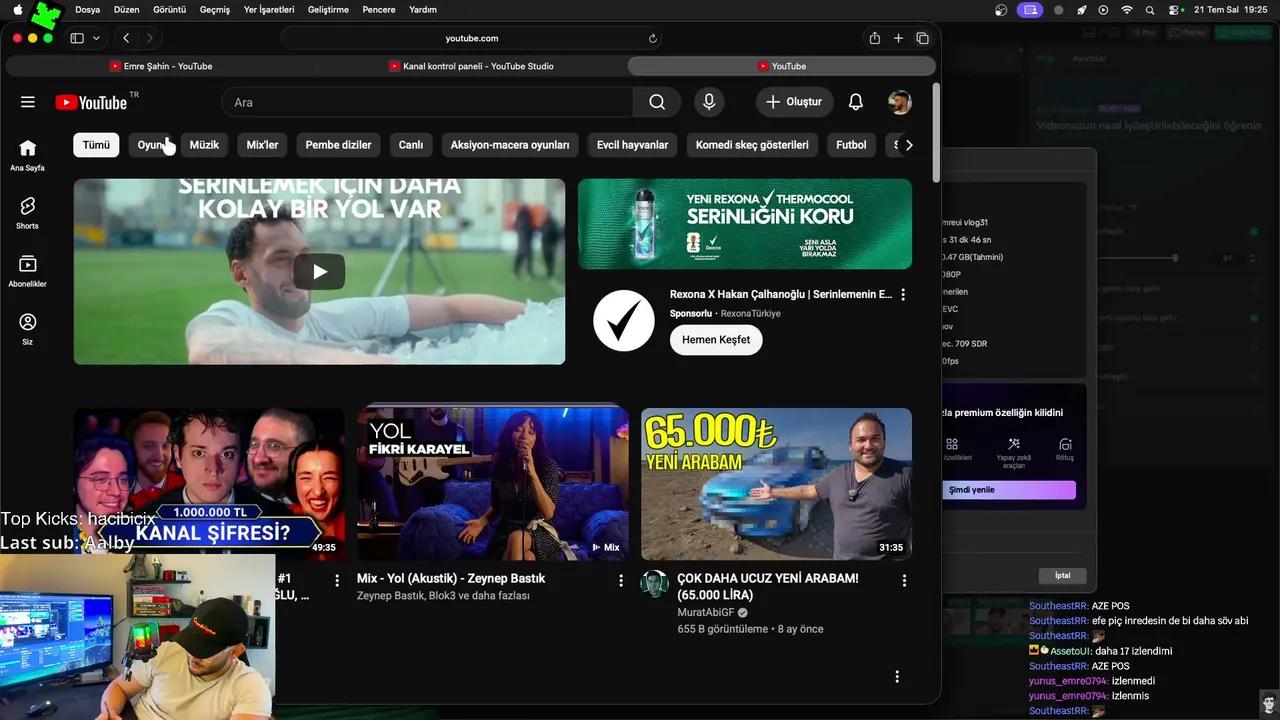Viewport: 1280px width, 720px height.
Task: Add a new Safari tab
Action: coord(898,38)
